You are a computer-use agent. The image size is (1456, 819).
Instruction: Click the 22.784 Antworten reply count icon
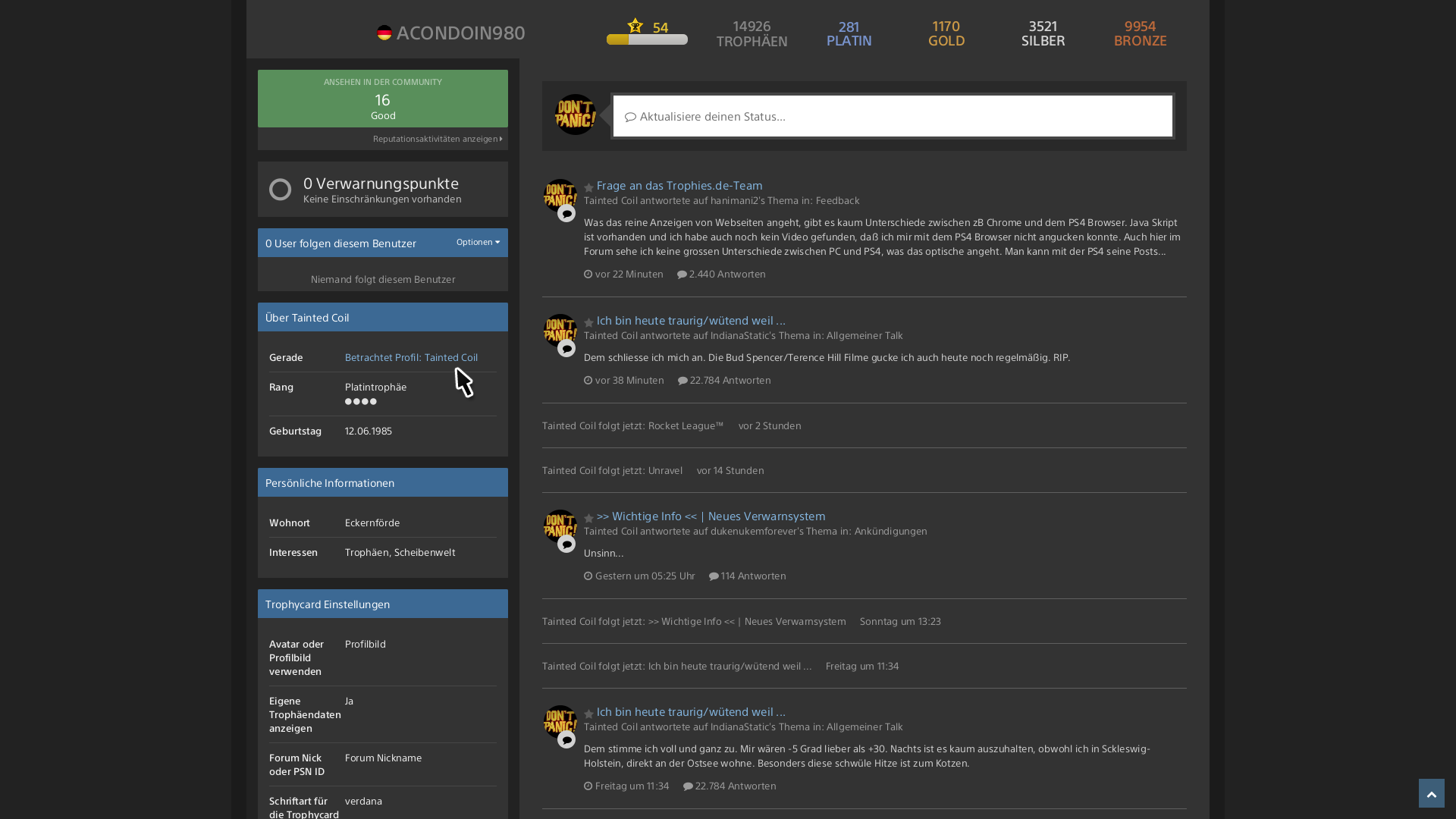682,381
